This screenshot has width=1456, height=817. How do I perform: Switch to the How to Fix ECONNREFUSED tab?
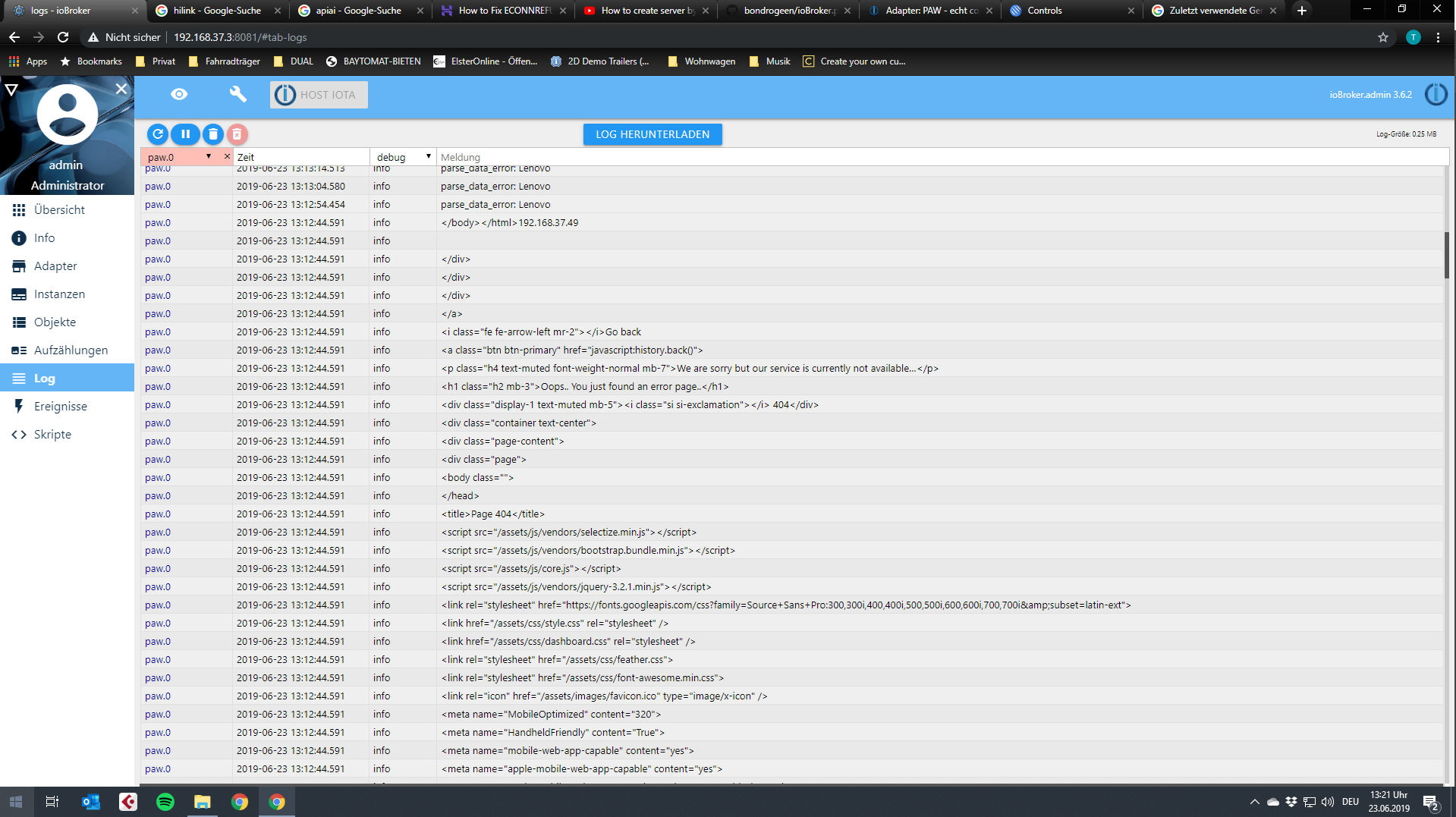tap(504, 11)
